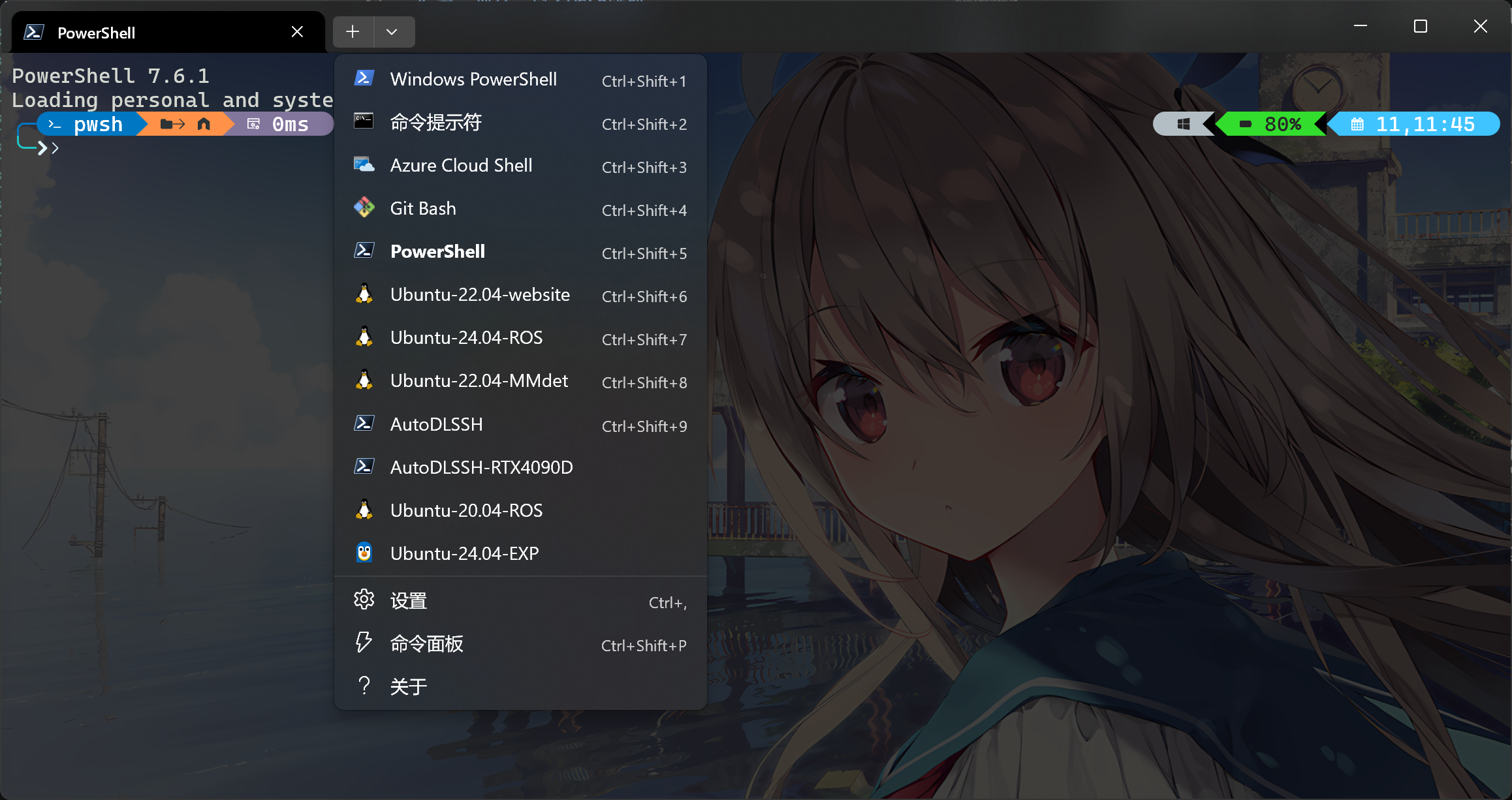Open Ubuntu-24.04-EXP profile
Viewport: 1512px width, 800px height.
[520, 554]
